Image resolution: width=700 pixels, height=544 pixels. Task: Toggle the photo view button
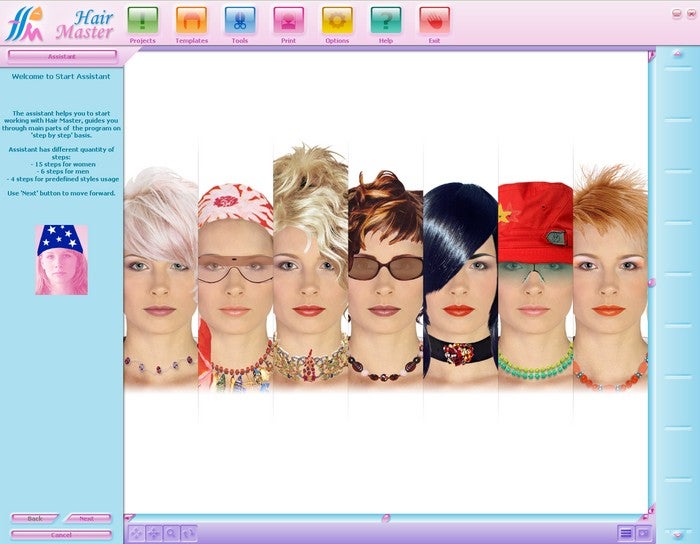click(x=643, y=533)
